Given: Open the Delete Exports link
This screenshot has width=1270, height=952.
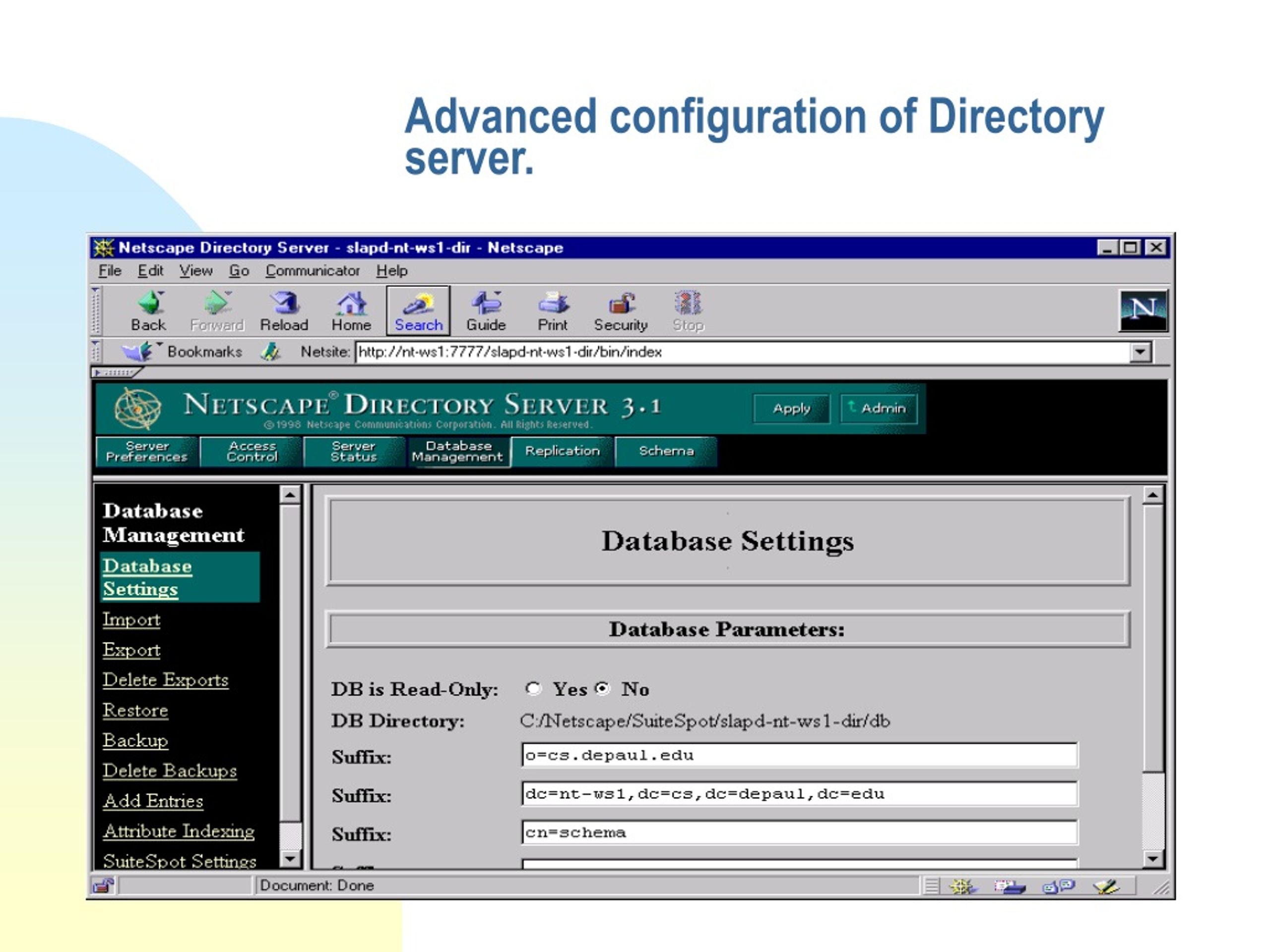Looking at the screenshot, I should [165, 680].
